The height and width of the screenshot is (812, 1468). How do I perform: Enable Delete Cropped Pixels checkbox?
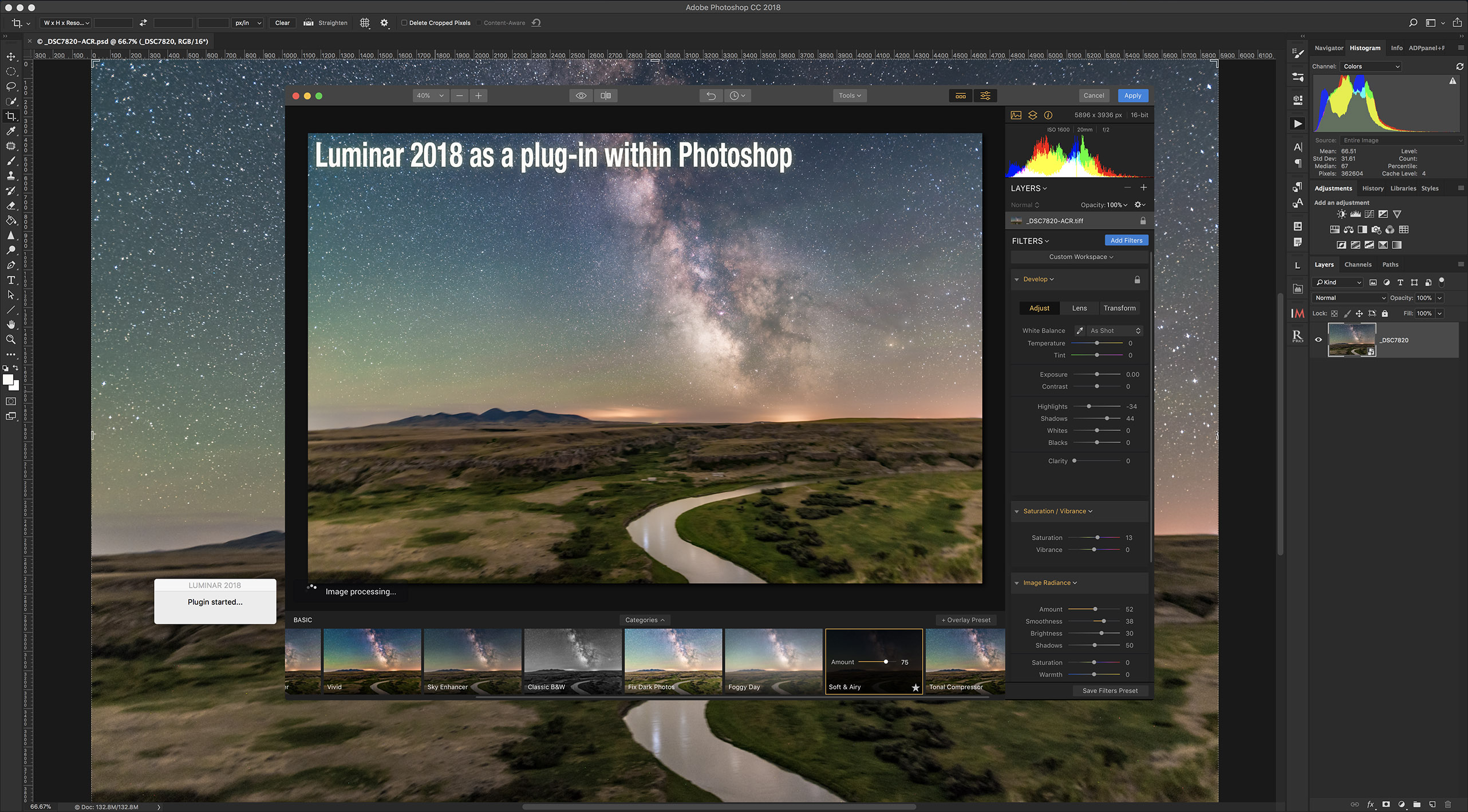click(x=404, y=23)
